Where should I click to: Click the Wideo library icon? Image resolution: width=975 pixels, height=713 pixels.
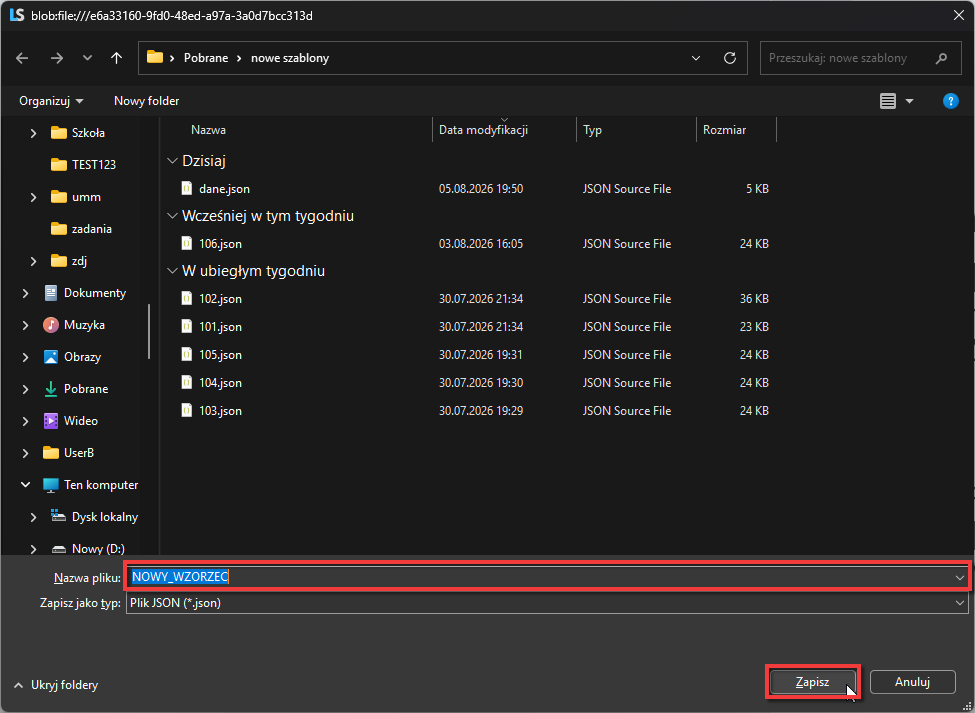coord(50,421)
